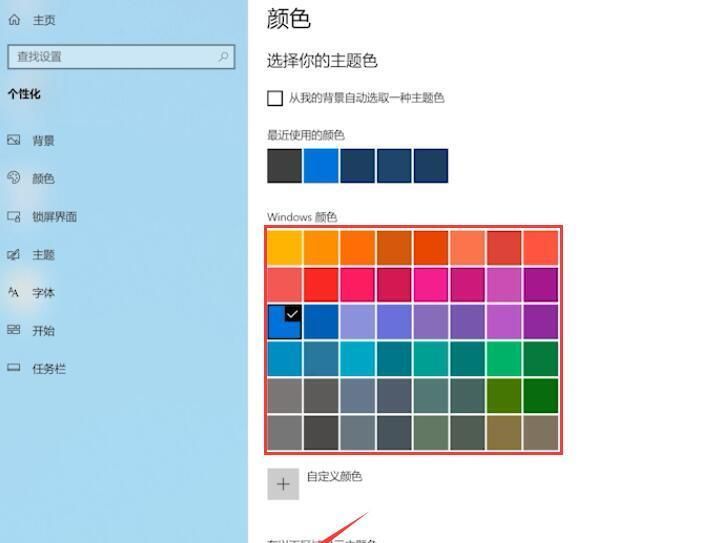728x543 pixels.
Task: Click the Themes icon in the sidebar
Action: coord(13,254)
